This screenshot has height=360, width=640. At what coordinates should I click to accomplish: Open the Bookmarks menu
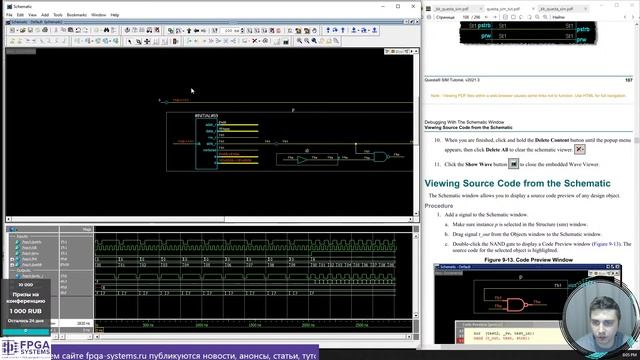[77, 15]
